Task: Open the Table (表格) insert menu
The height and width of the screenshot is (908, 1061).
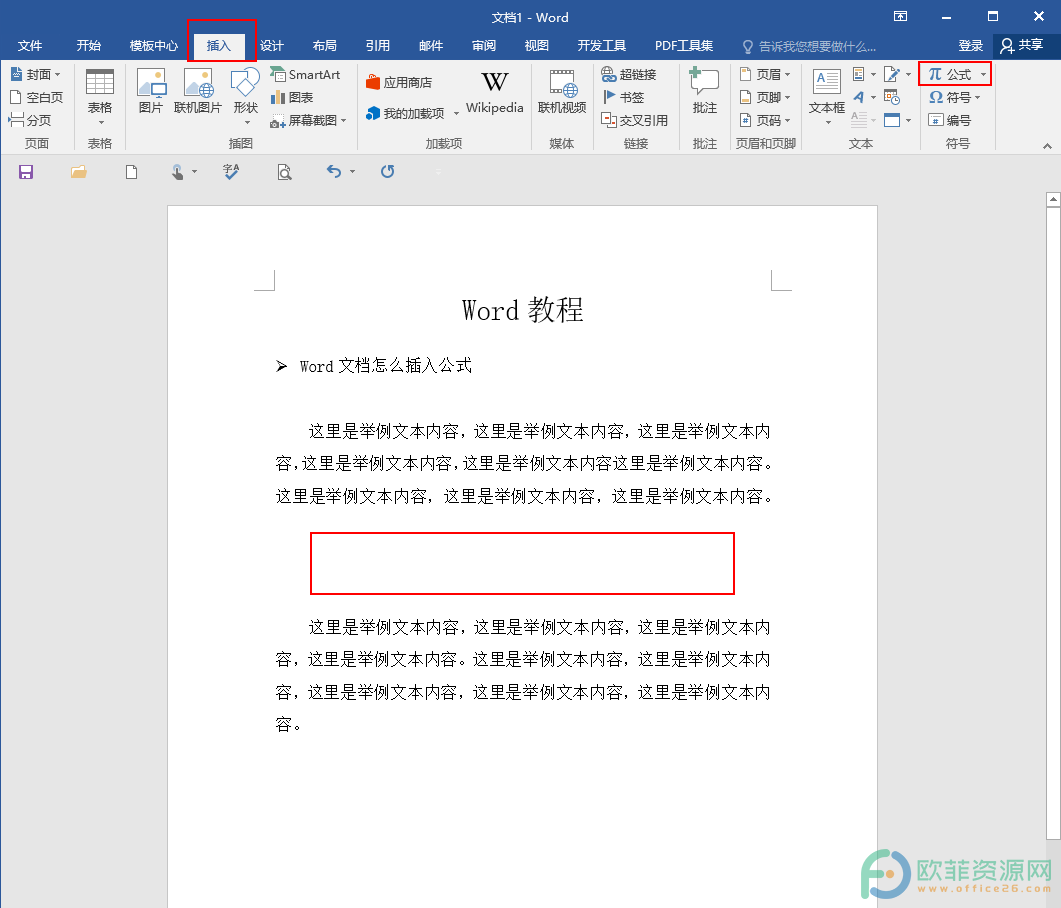Action: 99,97
